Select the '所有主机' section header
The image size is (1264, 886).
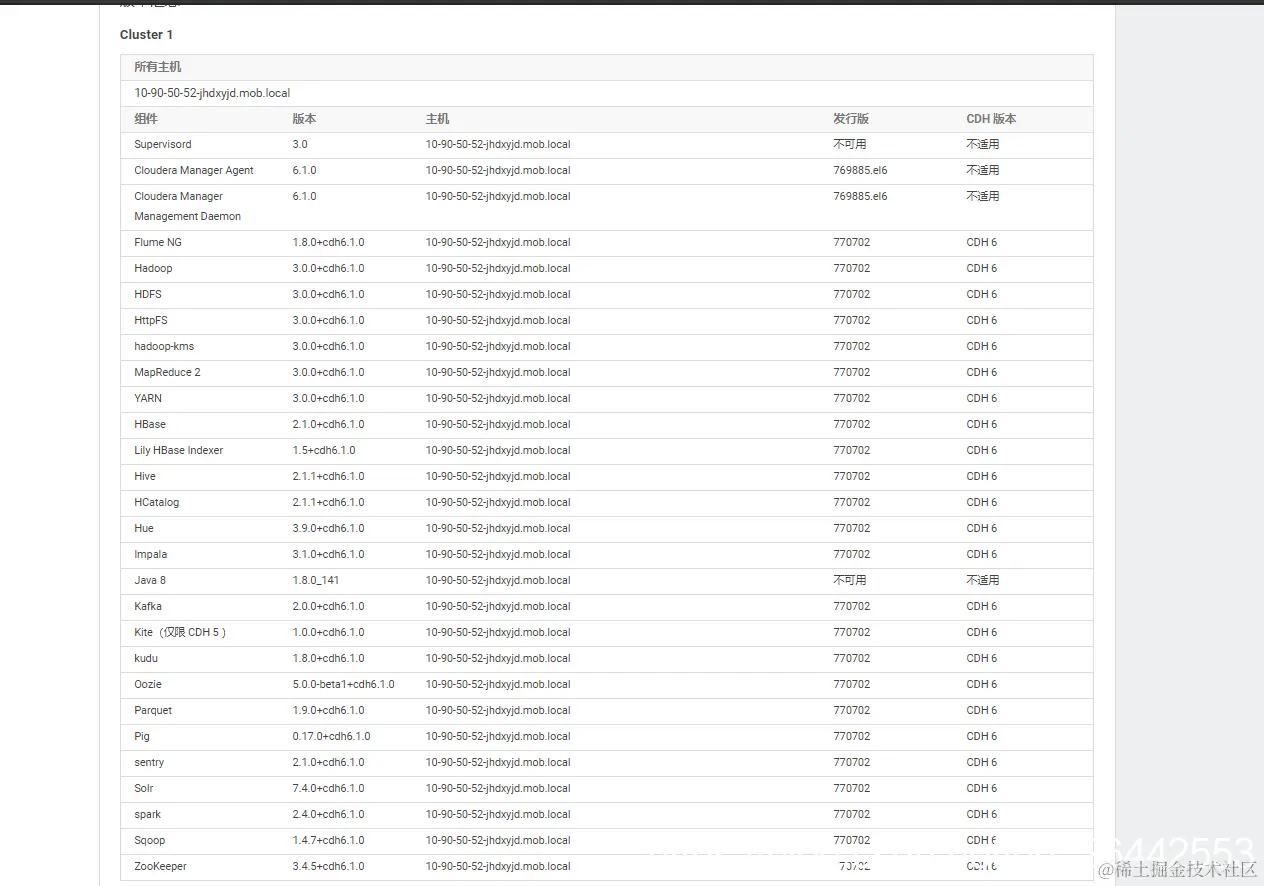(158, 67)
